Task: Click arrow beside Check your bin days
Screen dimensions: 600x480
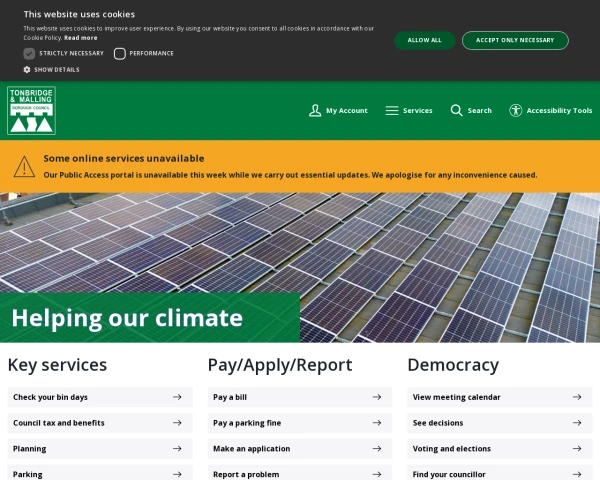Action: click(177, 397)
